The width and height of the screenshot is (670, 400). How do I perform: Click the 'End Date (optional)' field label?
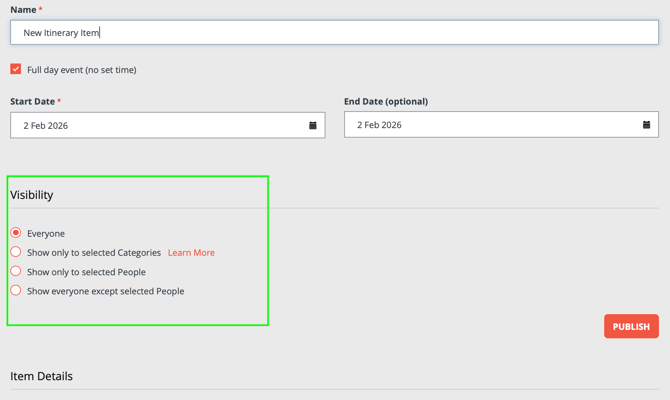tap(386, 101)
